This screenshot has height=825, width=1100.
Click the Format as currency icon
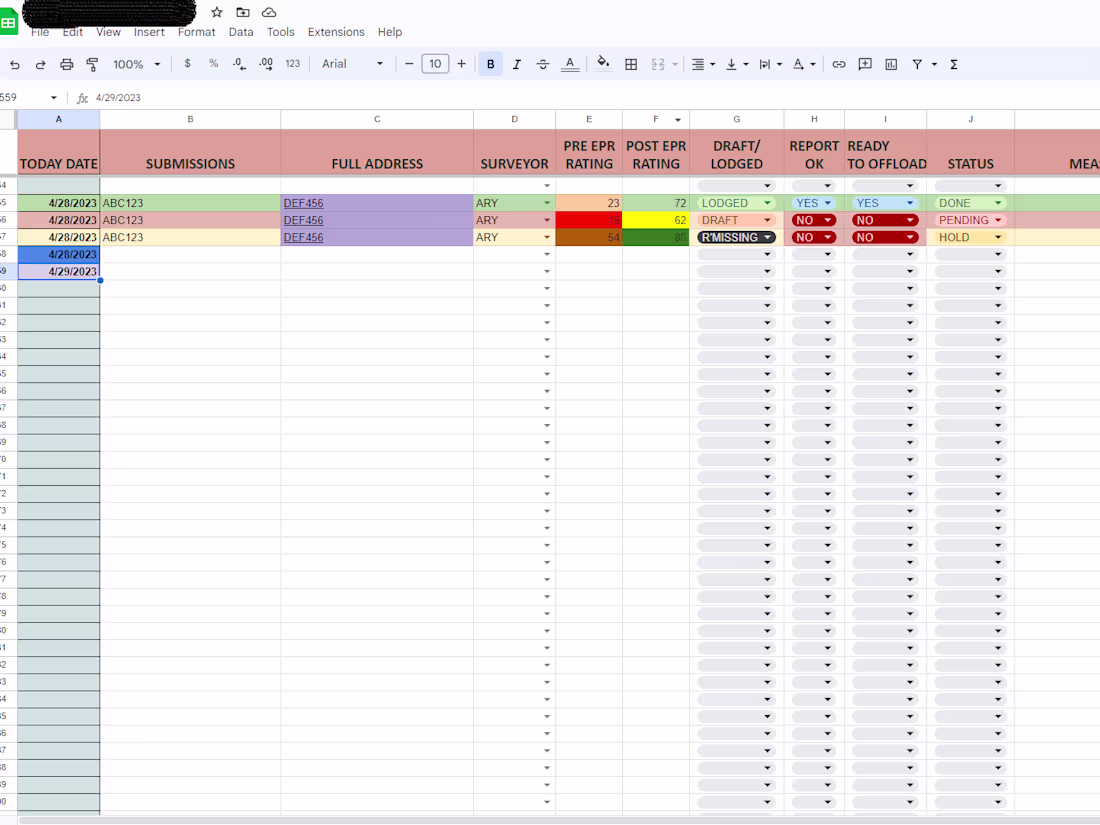[x=187, y=63]
